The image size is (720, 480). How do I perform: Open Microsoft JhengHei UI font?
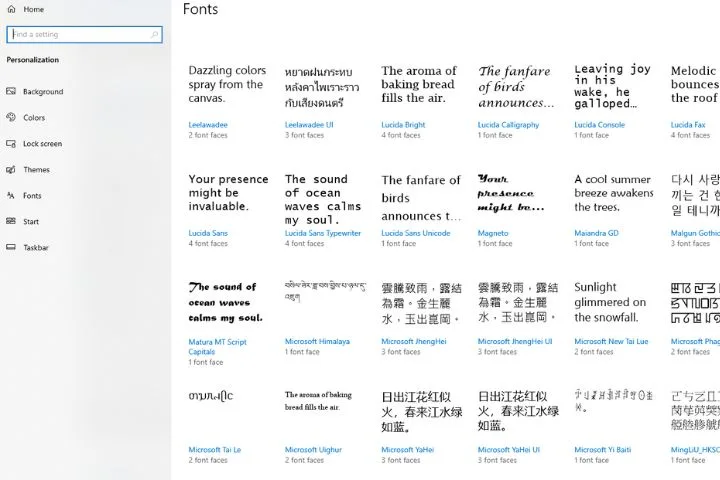point(515,342)
